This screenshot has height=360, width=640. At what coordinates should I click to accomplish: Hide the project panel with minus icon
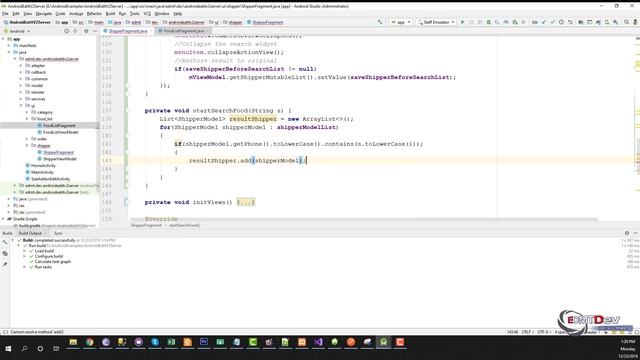[95, 31]
